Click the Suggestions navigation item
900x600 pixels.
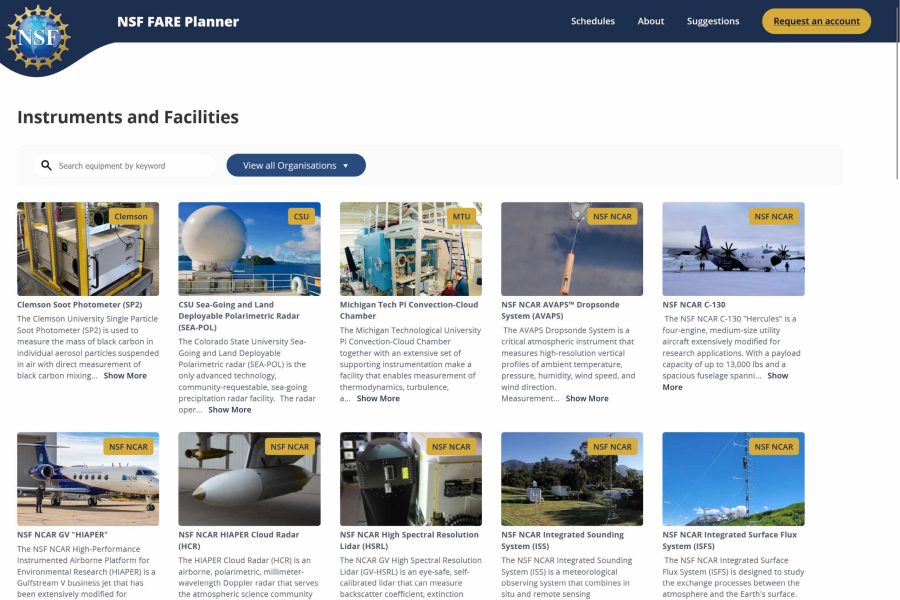click(x=713, y=20)
